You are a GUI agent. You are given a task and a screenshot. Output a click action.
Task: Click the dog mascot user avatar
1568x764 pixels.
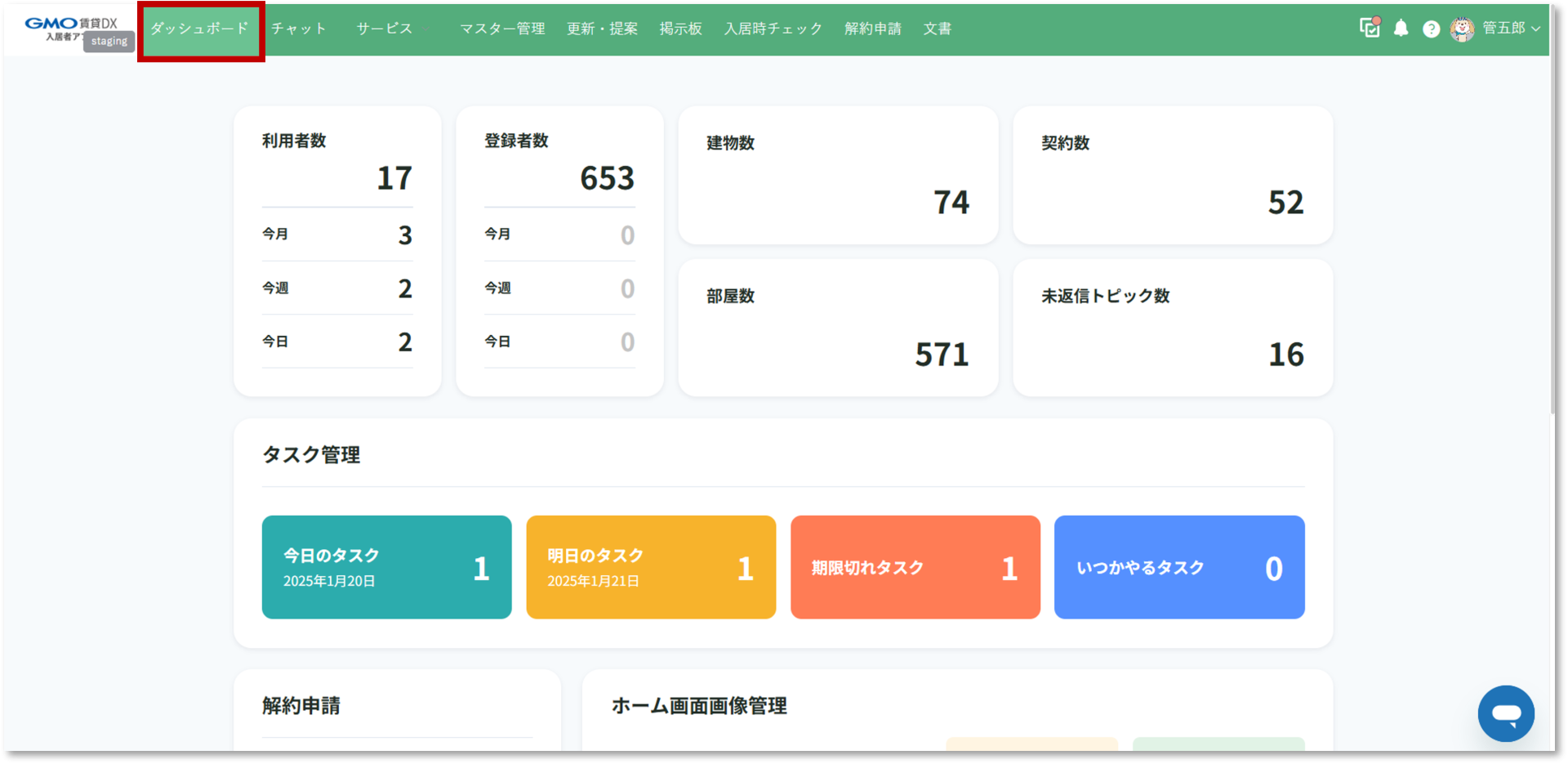(x=1462, y=29)
